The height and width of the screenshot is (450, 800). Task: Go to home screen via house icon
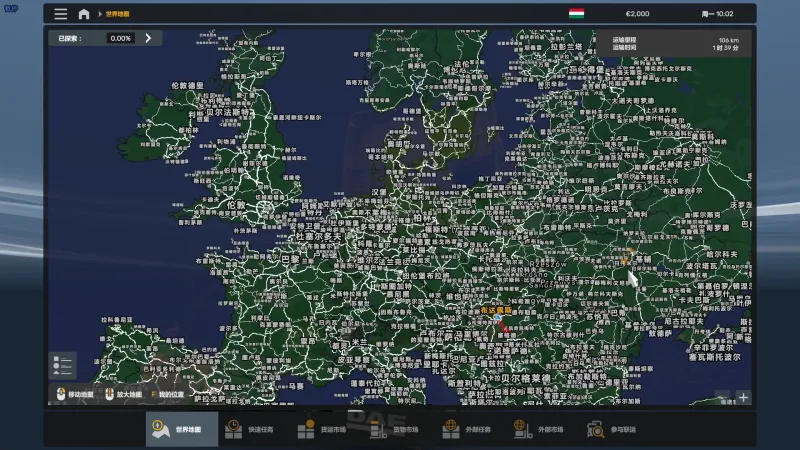84,14
